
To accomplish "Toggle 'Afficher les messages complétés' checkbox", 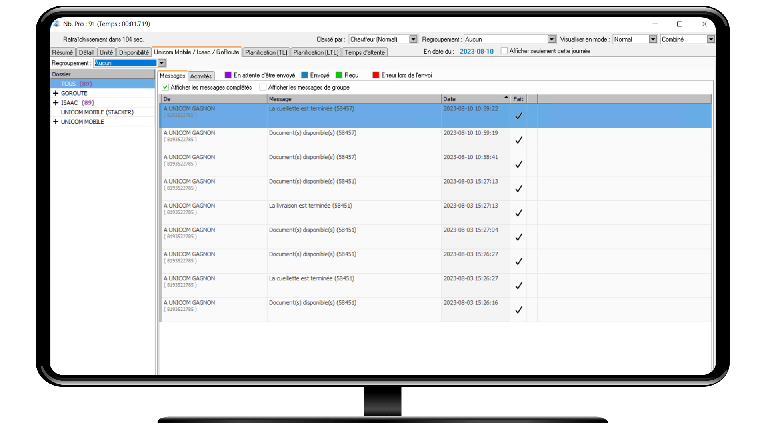I will coord(166,87).
